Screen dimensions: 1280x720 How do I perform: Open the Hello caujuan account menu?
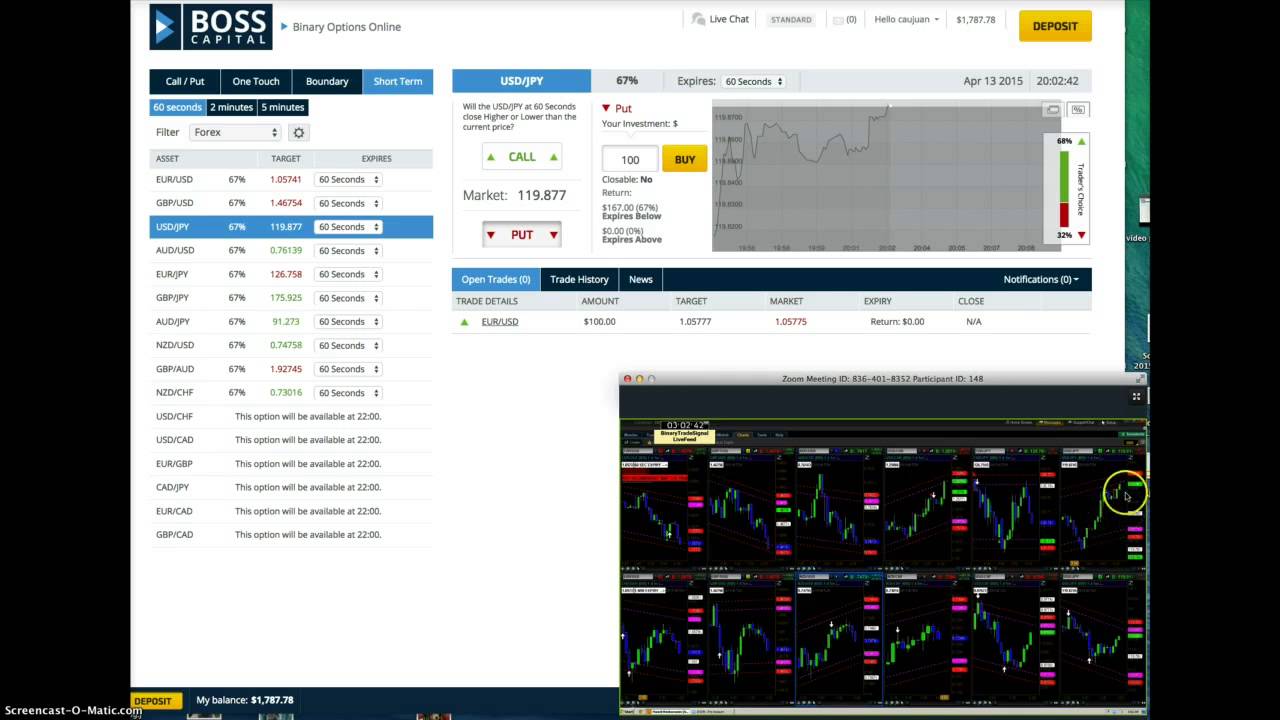click(x=907, y=19)
